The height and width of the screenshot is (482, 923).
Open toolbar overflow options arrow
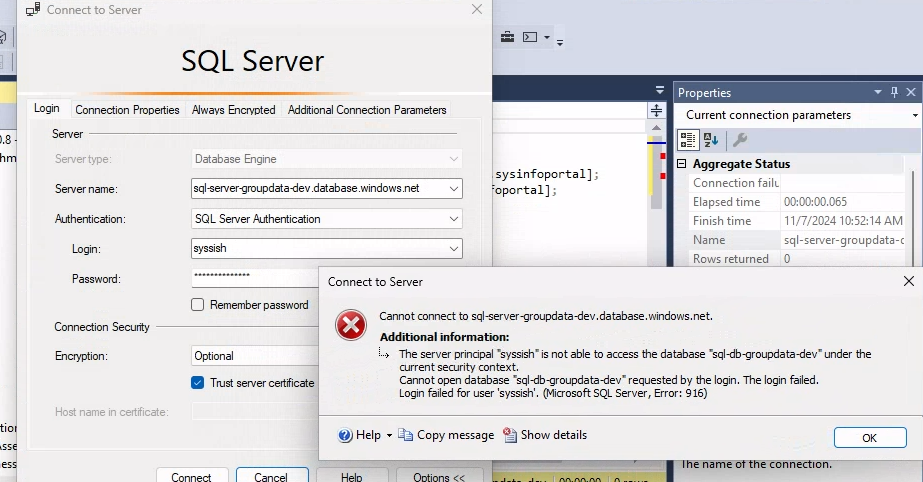click(x=560, y=42)
